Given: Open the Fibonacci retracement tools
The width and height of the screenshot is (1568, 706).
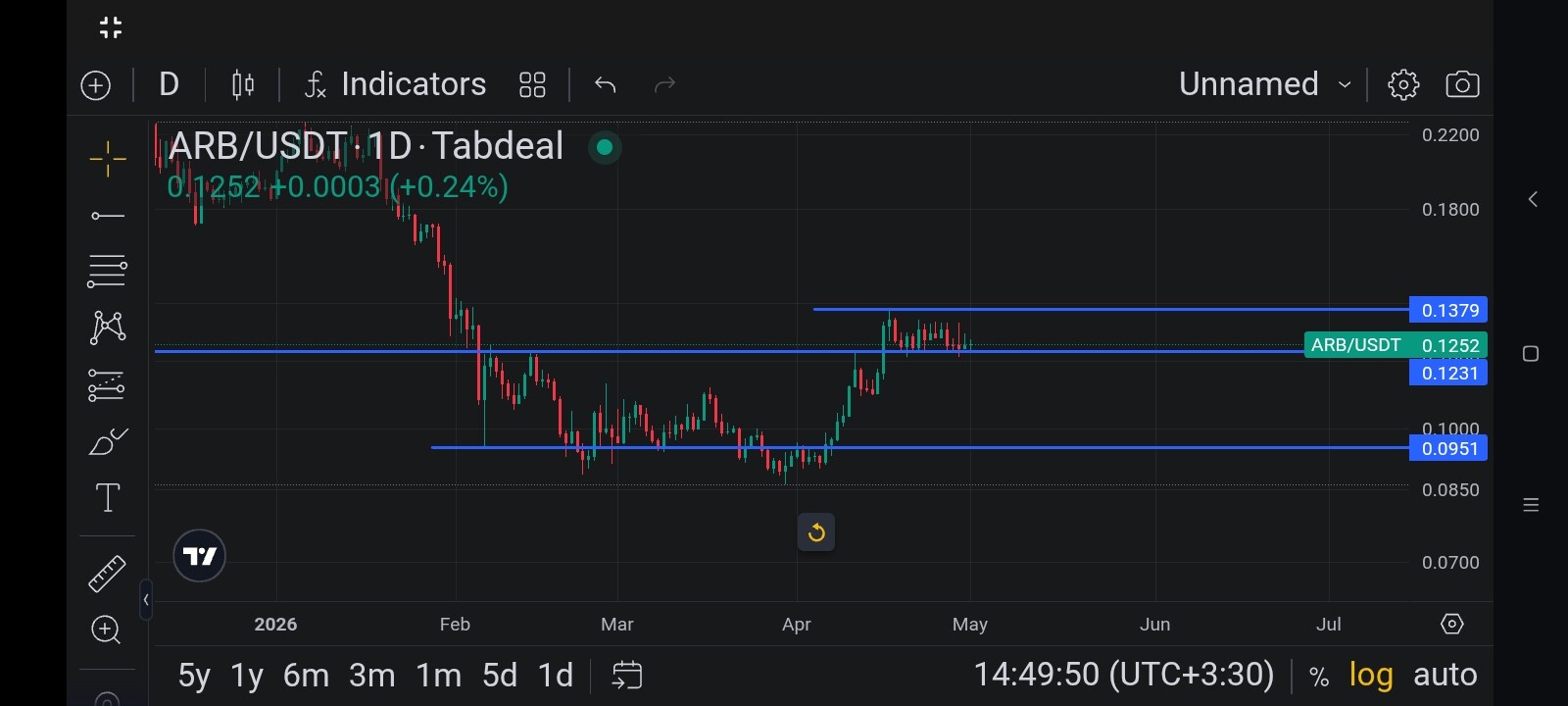Looking at the screenshot, I should (x=107, y=272).
